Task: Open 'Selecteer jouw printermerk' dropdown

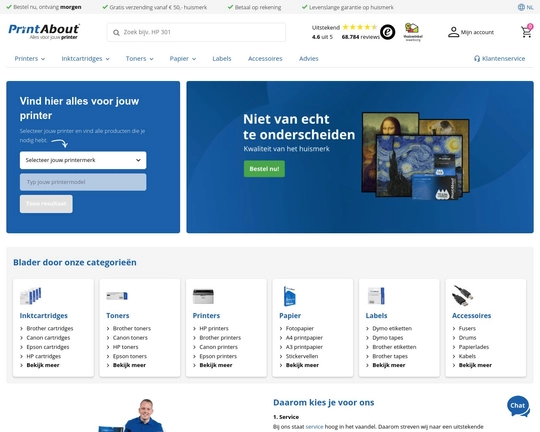Action: point(83,160)
